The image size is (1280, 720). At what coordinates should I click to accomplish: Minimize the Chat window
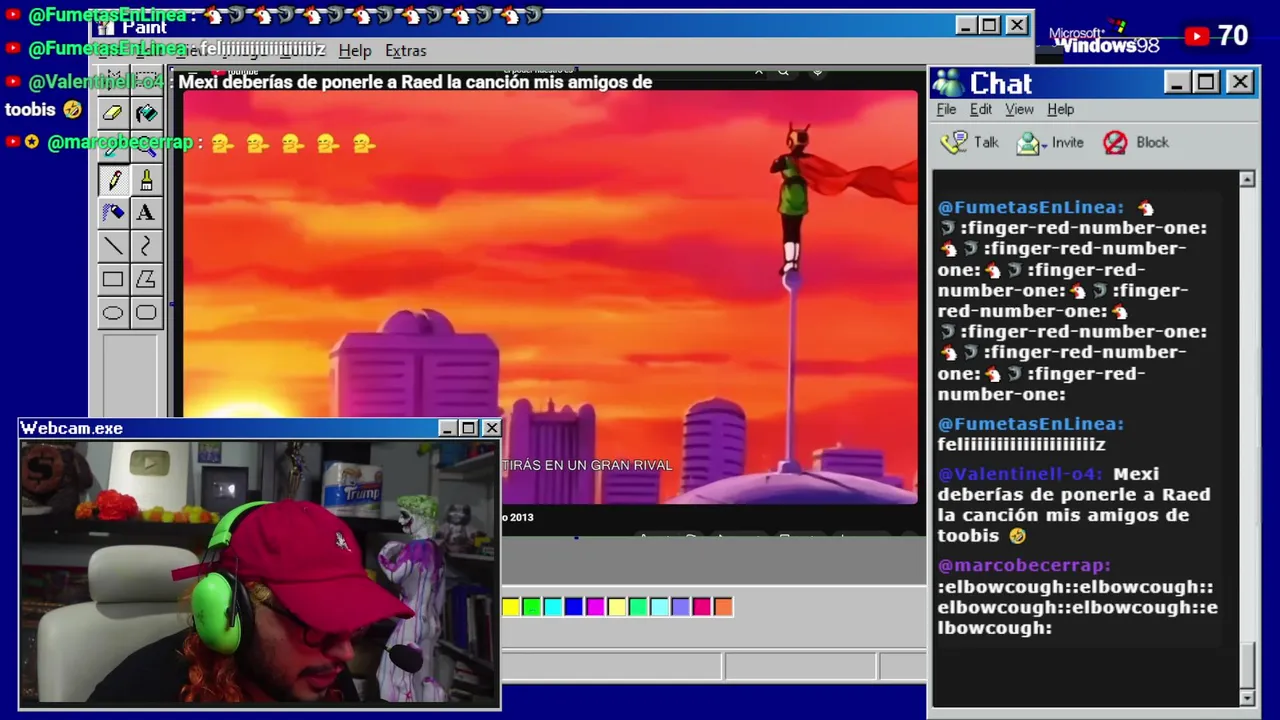pyautogui.click(x=1177, y=82)
